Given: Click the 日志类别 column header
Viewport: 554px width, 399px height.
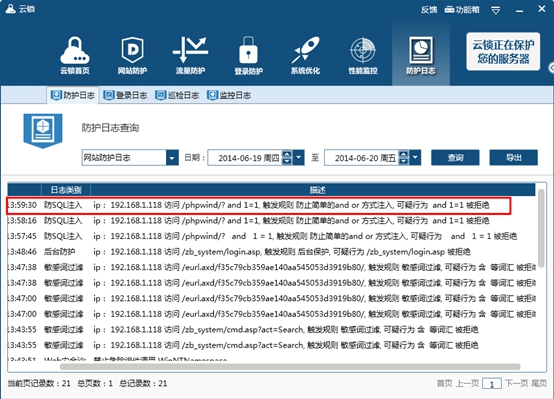Looking at the screenshot, I should click(x=66, y=190).
